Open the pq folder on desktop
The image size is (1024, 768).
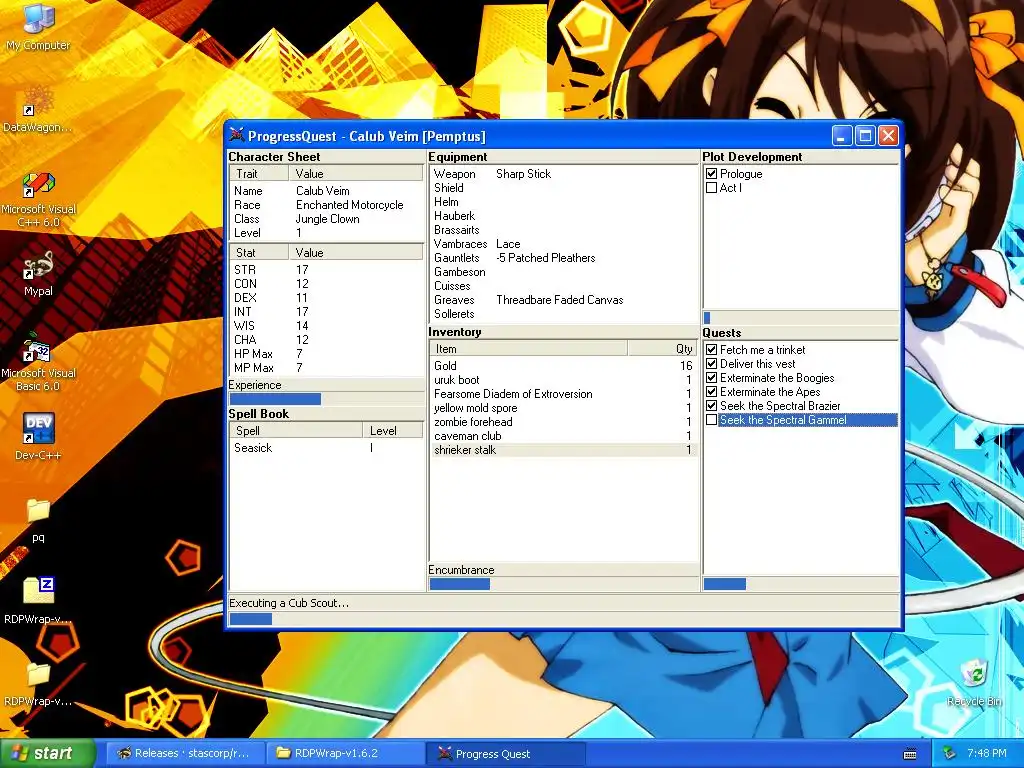[38, 520]
